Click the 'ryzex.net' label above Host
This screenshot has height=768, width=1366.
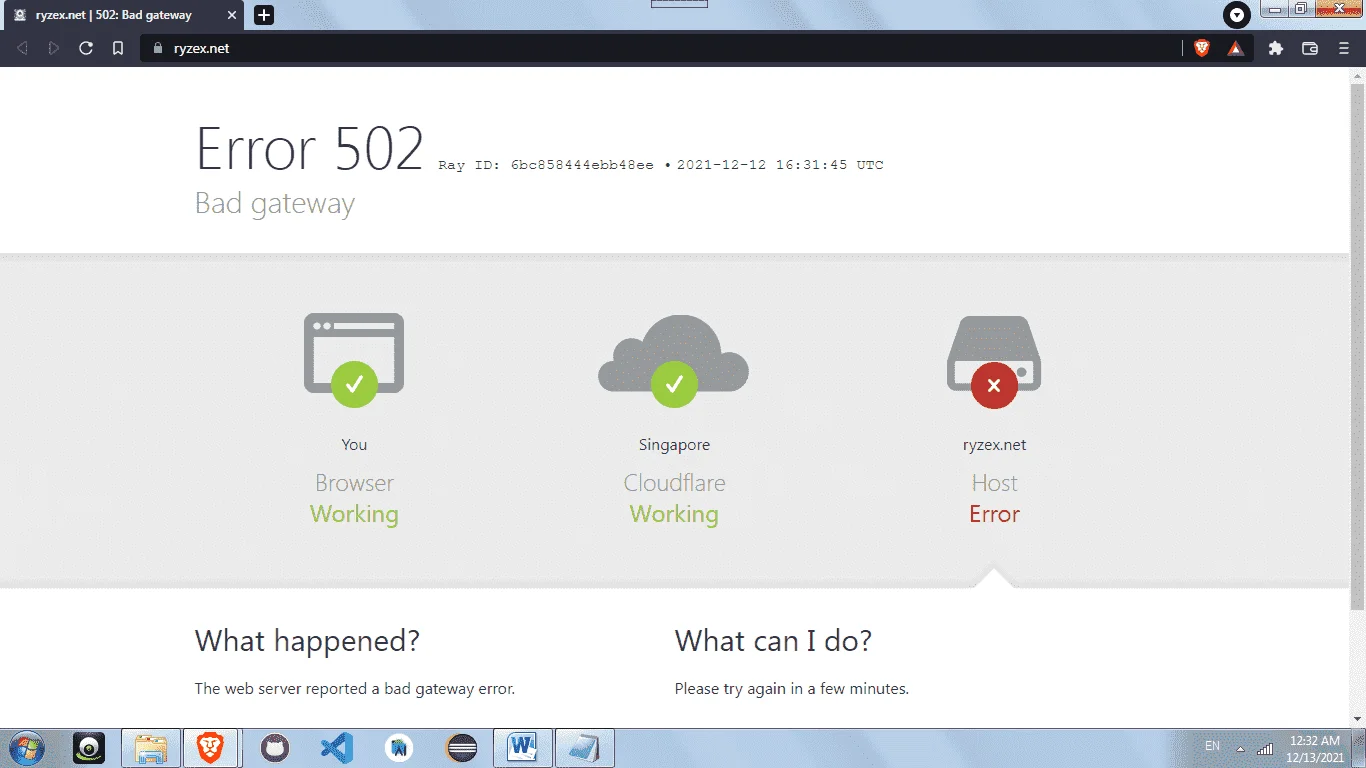[x=994, y=445]
